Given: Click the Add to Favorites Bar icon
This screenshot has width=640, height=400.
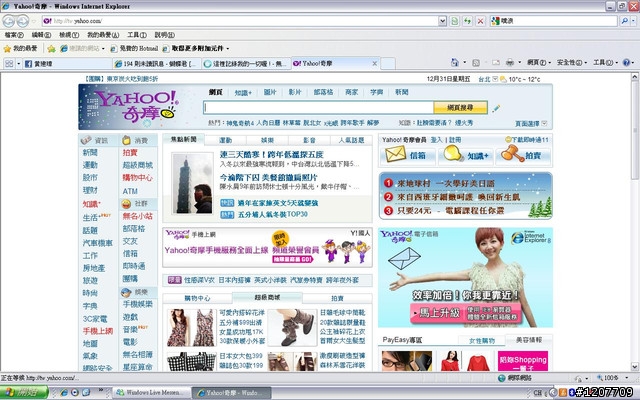Looking at the screenshot, I should (x=51, y=49).
